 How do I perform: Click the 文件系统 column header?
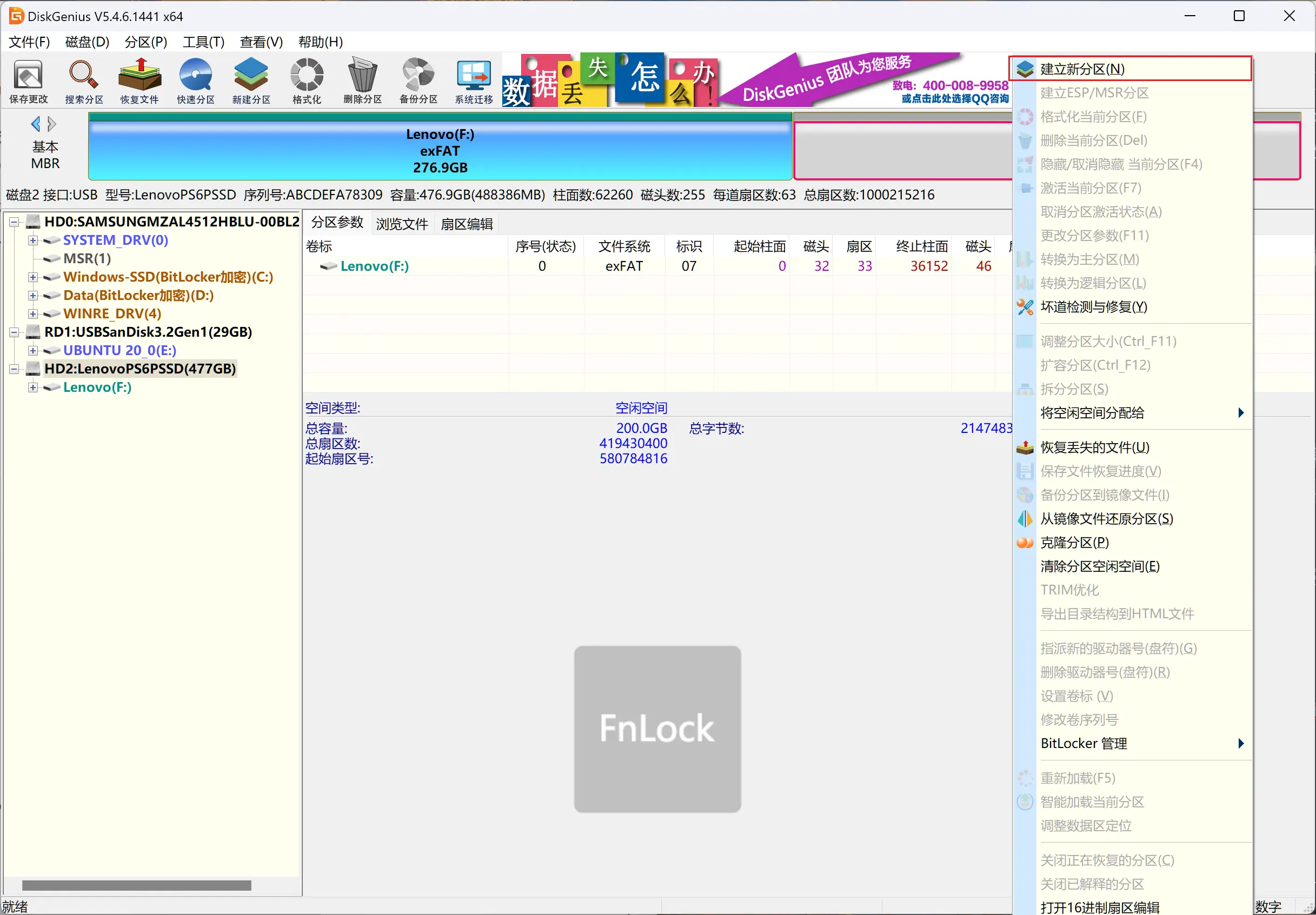[624, 246]
